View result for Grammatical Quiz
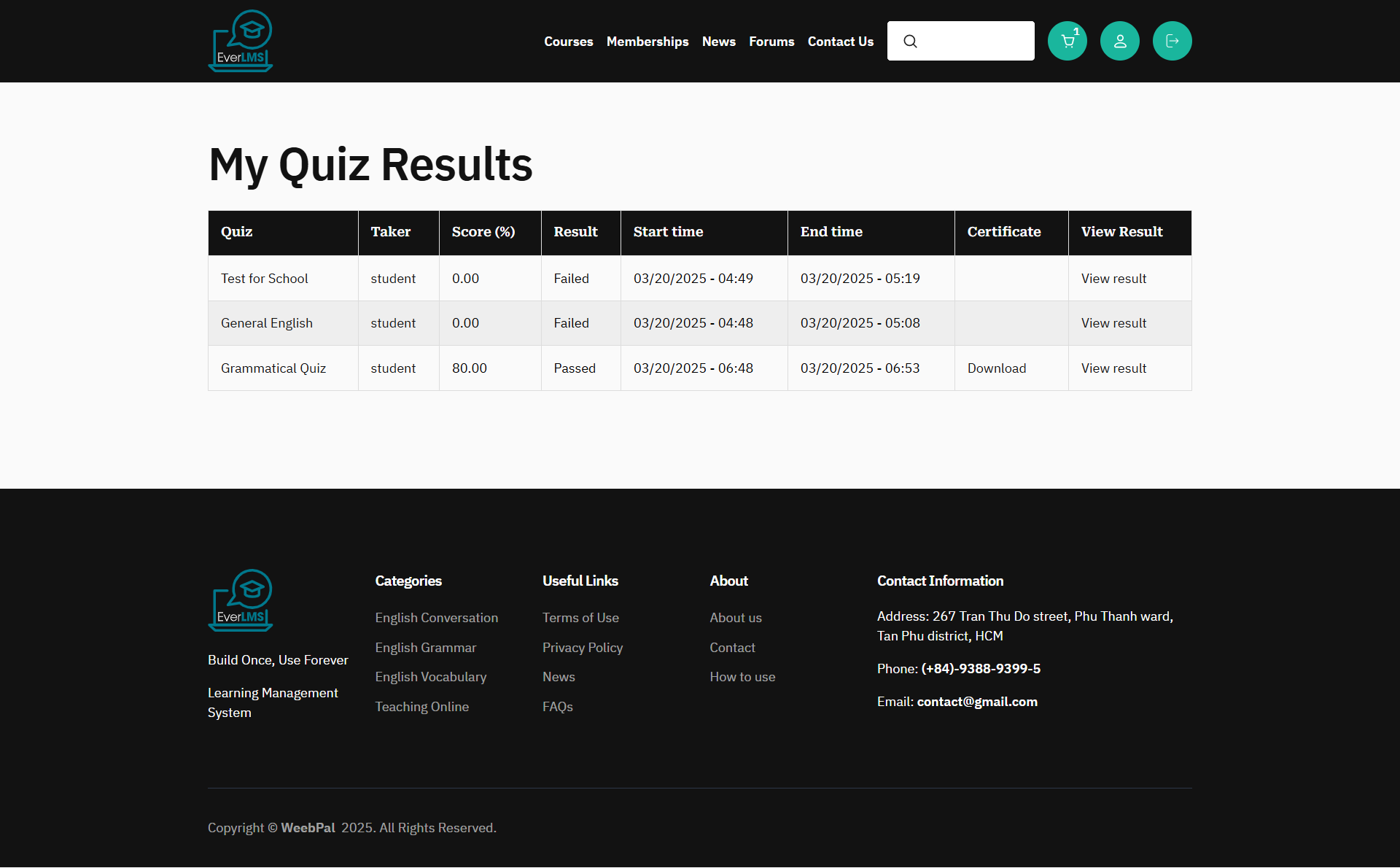 click(1113, 368)
